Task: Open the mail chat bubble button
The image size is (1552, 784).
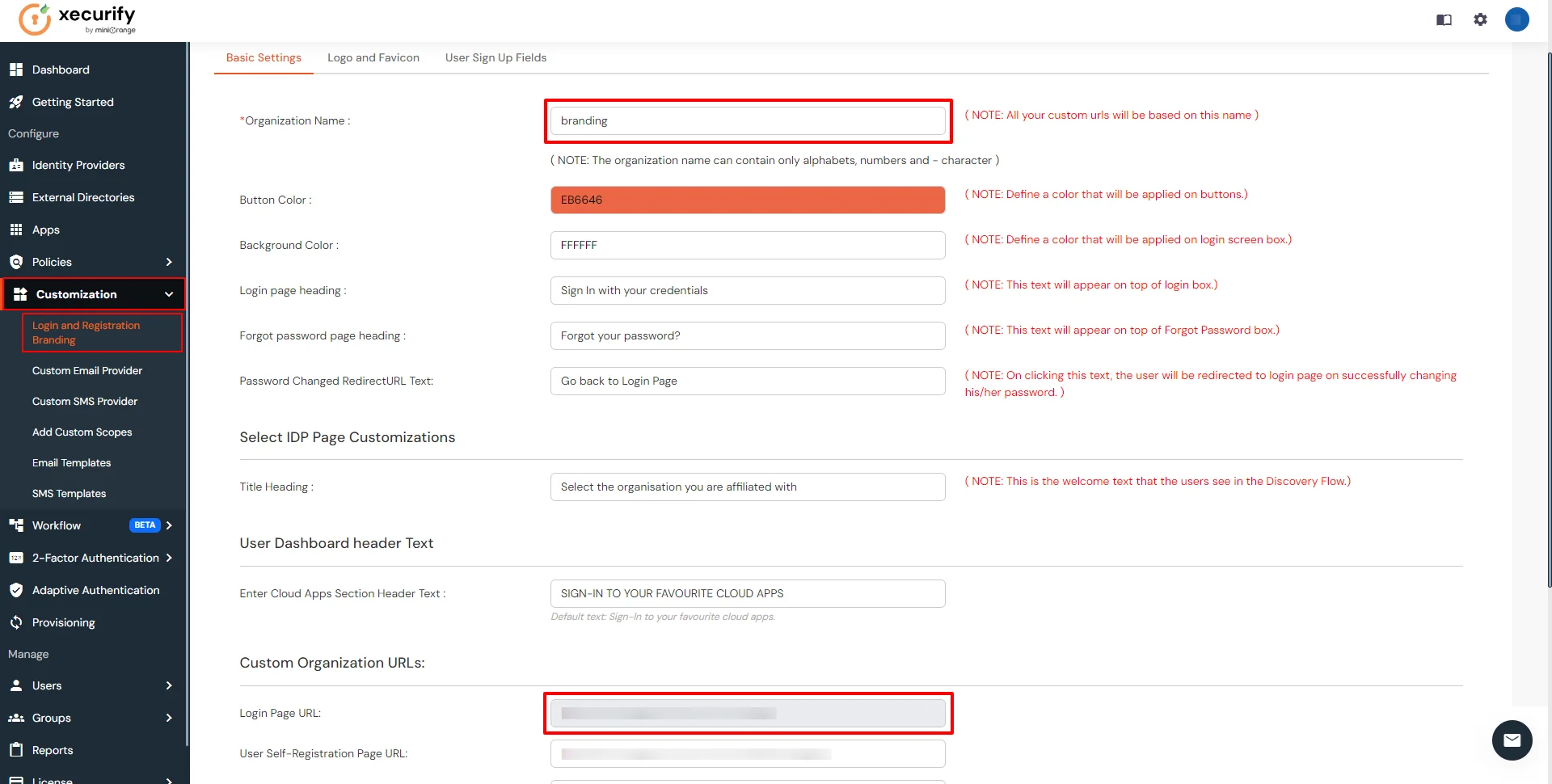Action: [1512, 740]
